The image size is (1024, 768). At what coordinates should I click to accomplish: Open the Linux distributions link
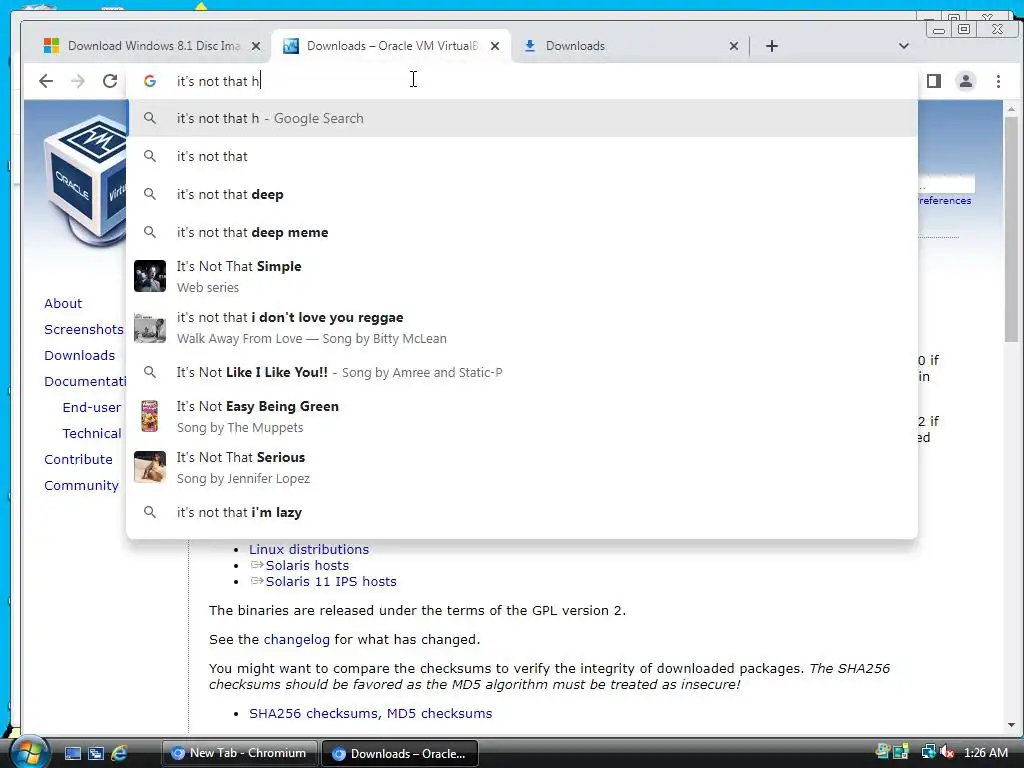[x=309, y=549]
